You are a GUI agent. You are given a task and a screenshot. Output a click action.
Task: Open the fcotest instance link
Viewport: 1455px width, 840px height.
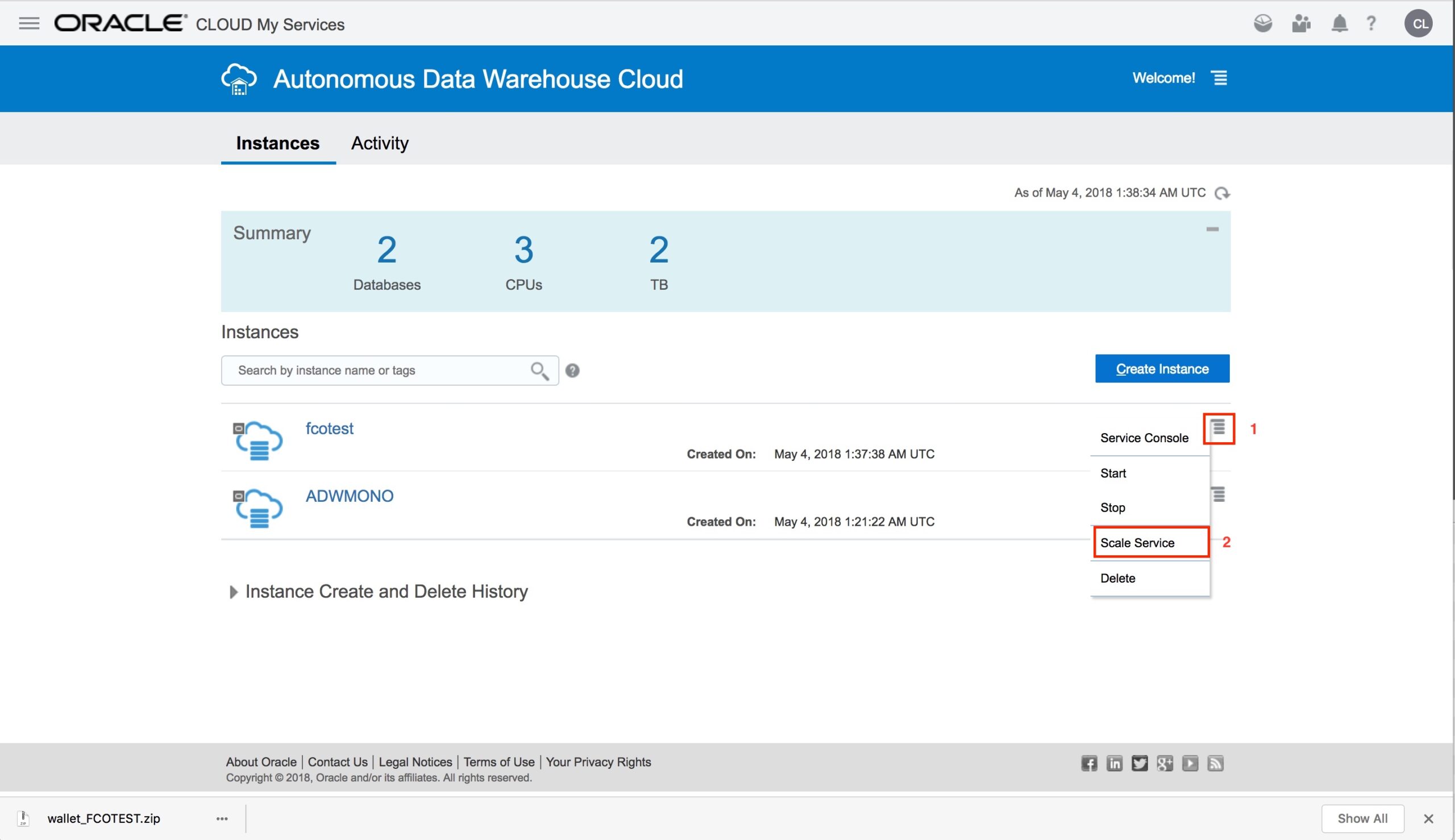330,429
